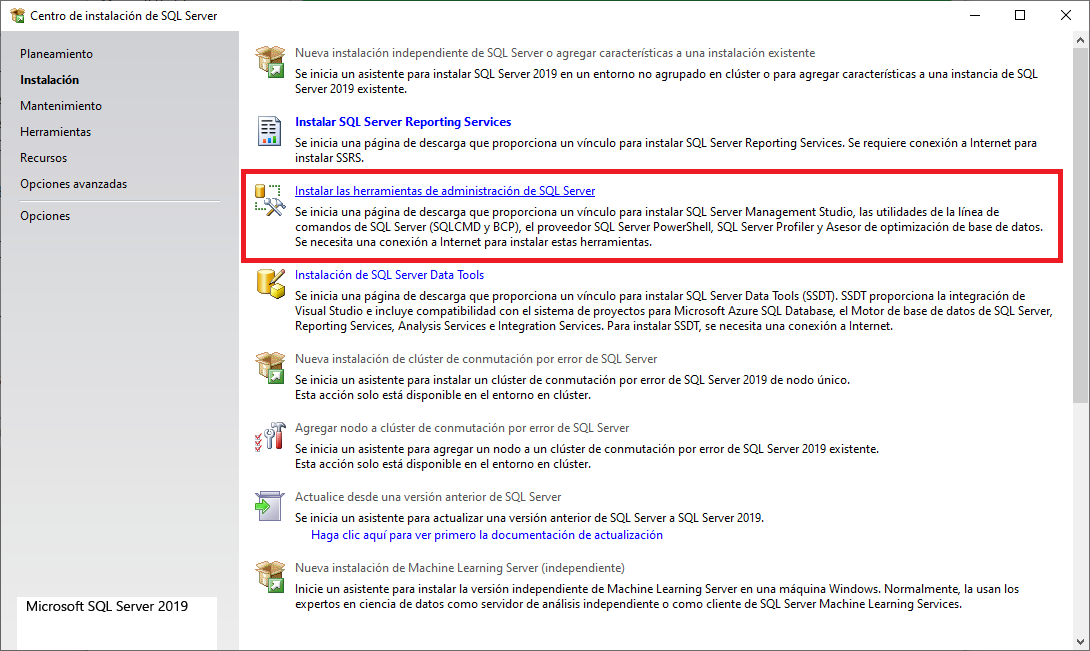1090x651 pixels.
Task: Click the SQL Server setup icon in title bar
Action: click(x=17, y=15)
